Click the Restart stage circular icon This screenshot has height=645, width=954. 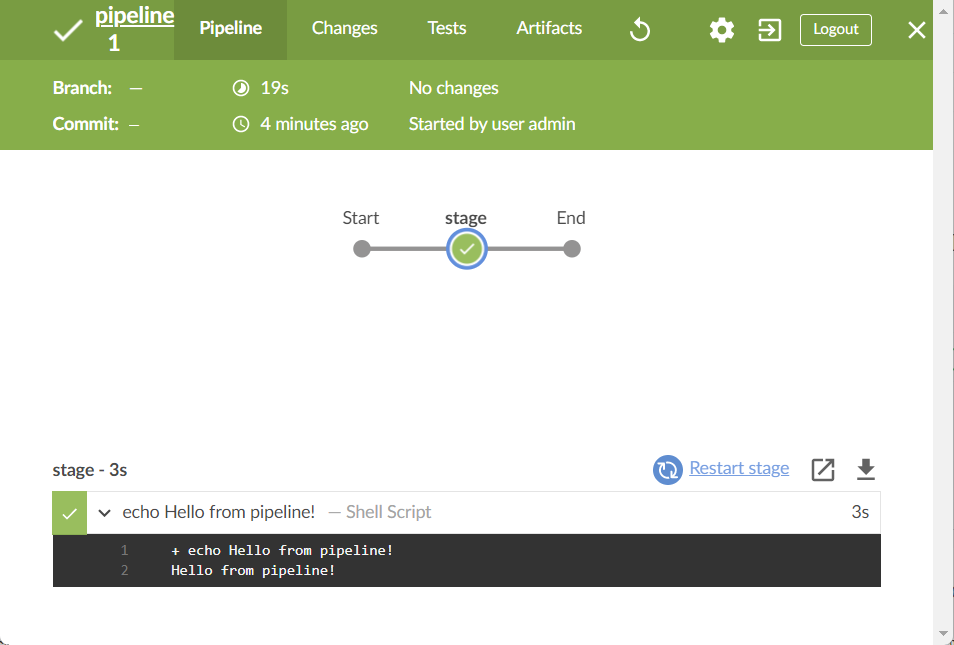[x=667, y=470]
